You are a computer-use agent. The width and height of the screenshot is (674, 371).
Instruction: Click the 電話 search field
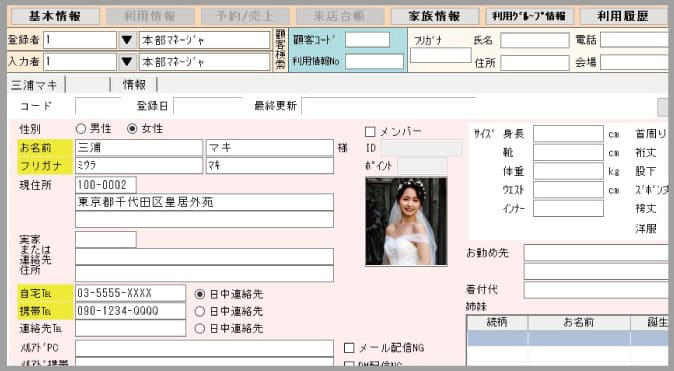[x=634, y=40]
